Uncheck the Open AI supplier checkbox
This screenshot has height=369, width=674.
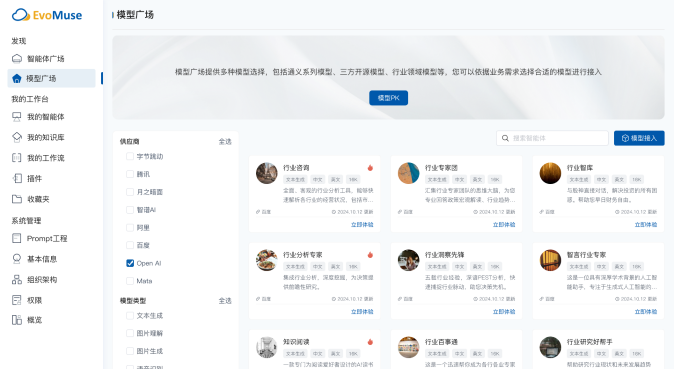click(x=130, y=263)
